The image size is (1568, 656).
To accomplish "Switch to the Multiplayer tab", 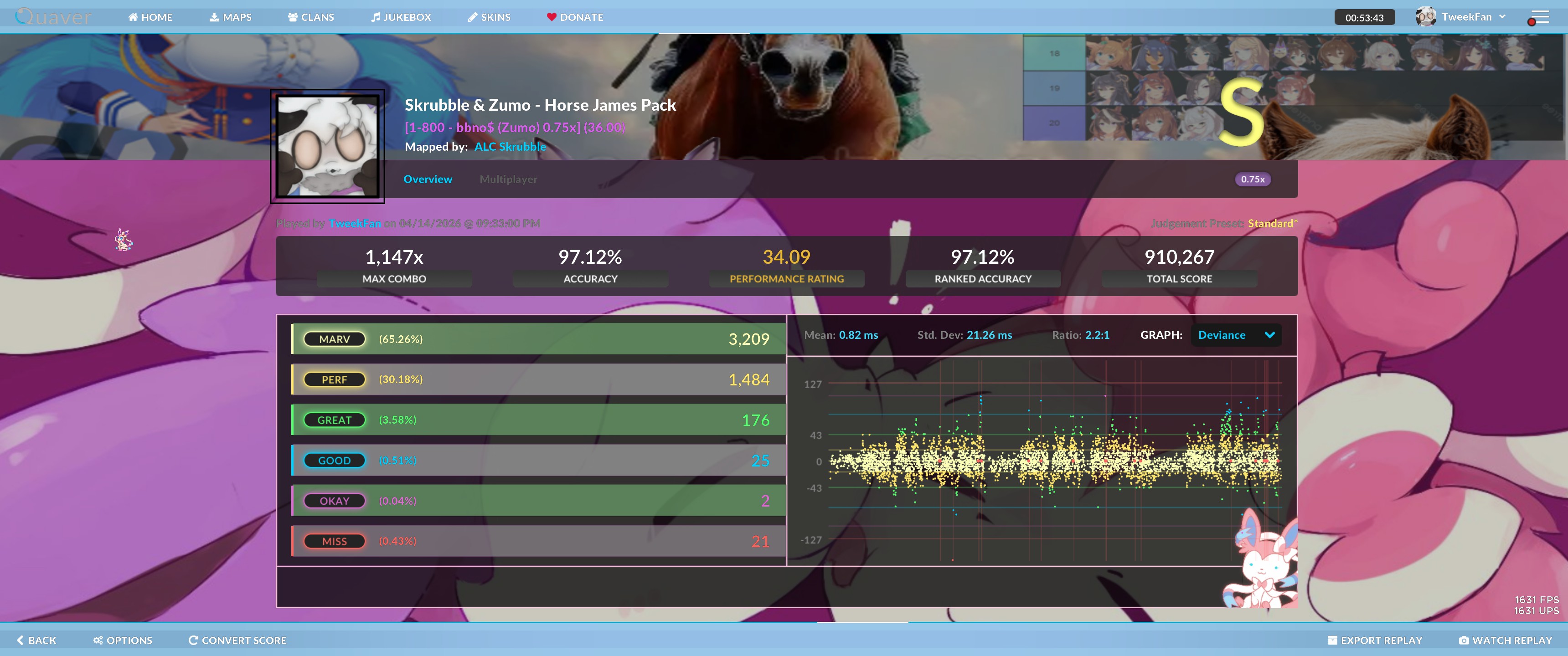I will [508, 179].
